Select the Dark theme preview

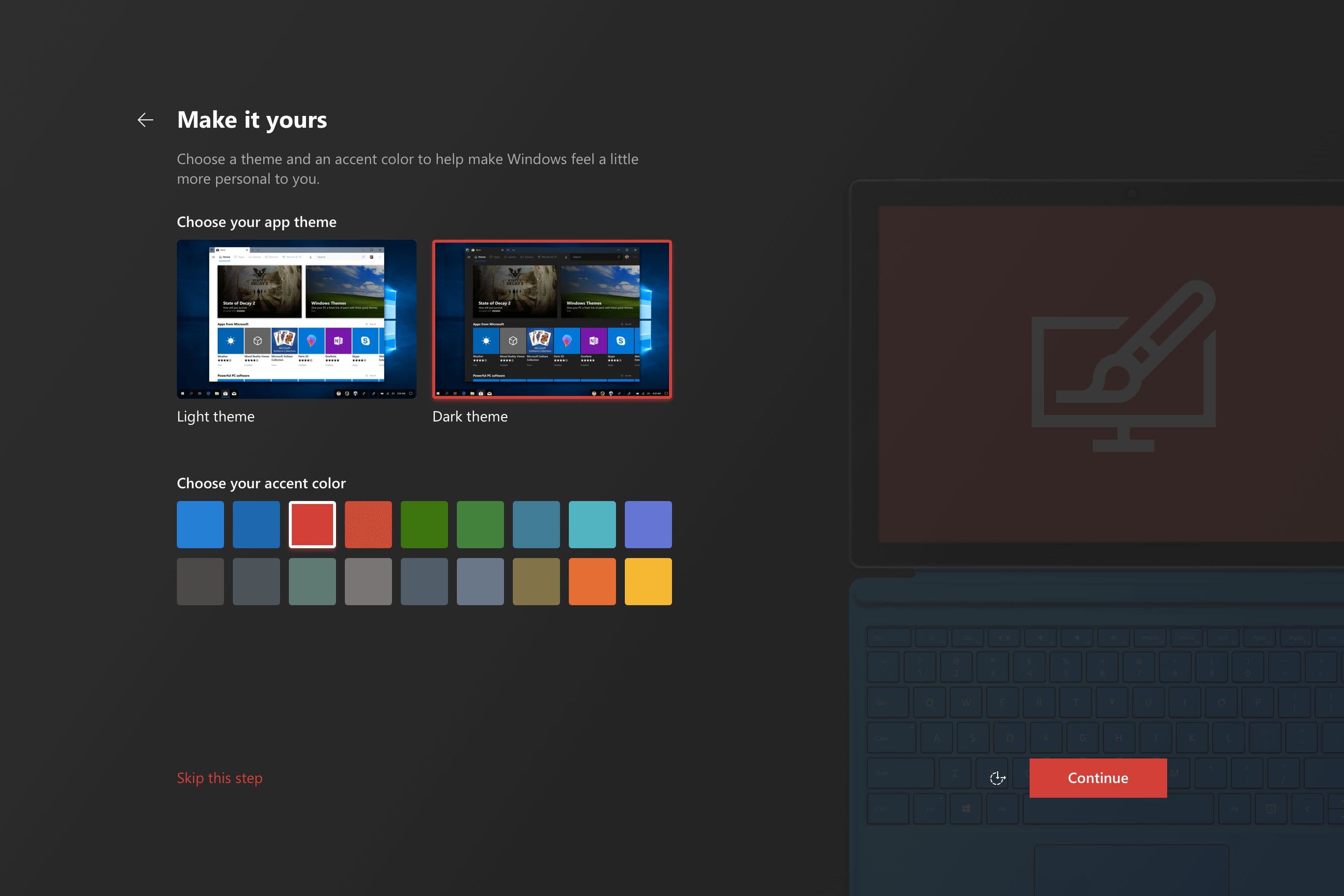(x=552, y=319)
